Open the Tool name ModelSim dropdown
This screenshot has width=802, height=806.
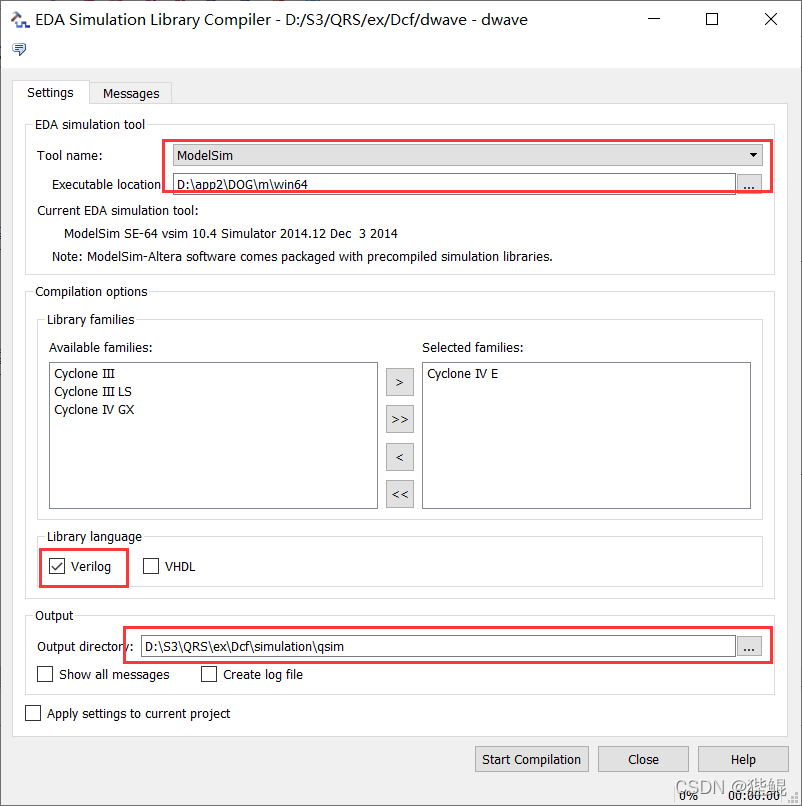coord(467,155)
